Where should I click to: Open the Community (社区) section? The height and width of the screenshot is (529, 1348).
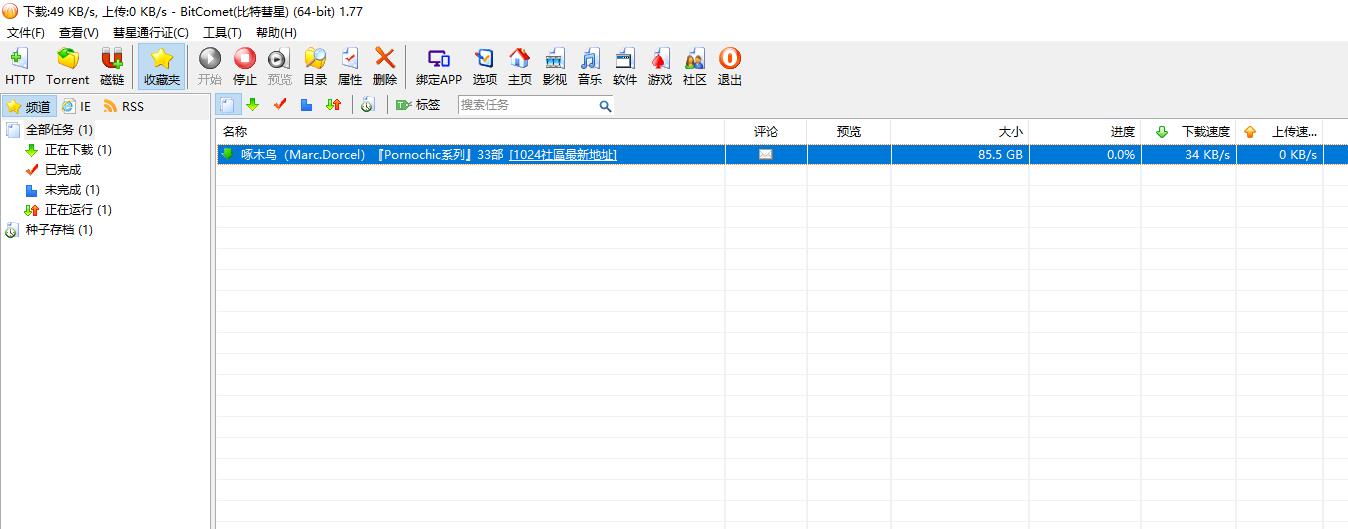pyautogui.click(x=695, y=66)
